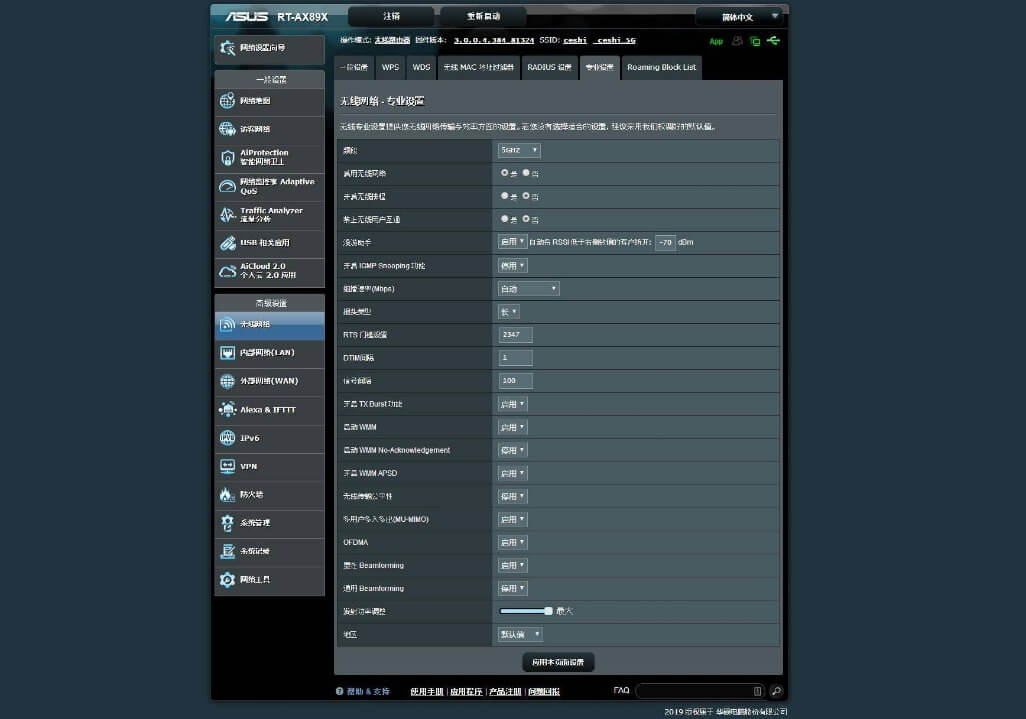Select first radio option for 启用无线网络

point(505,173)
